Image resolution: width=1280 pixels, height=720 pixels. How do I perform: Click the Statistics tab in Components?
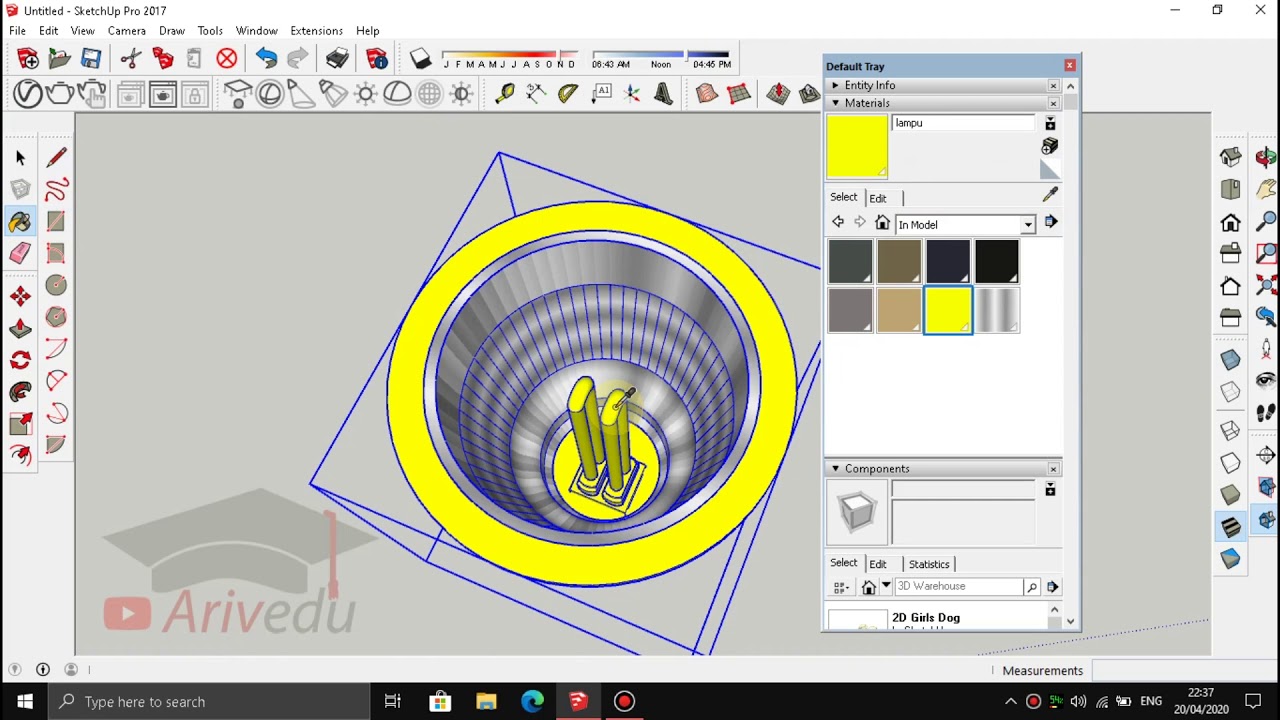pyautogui.click(x=928, y=563)
